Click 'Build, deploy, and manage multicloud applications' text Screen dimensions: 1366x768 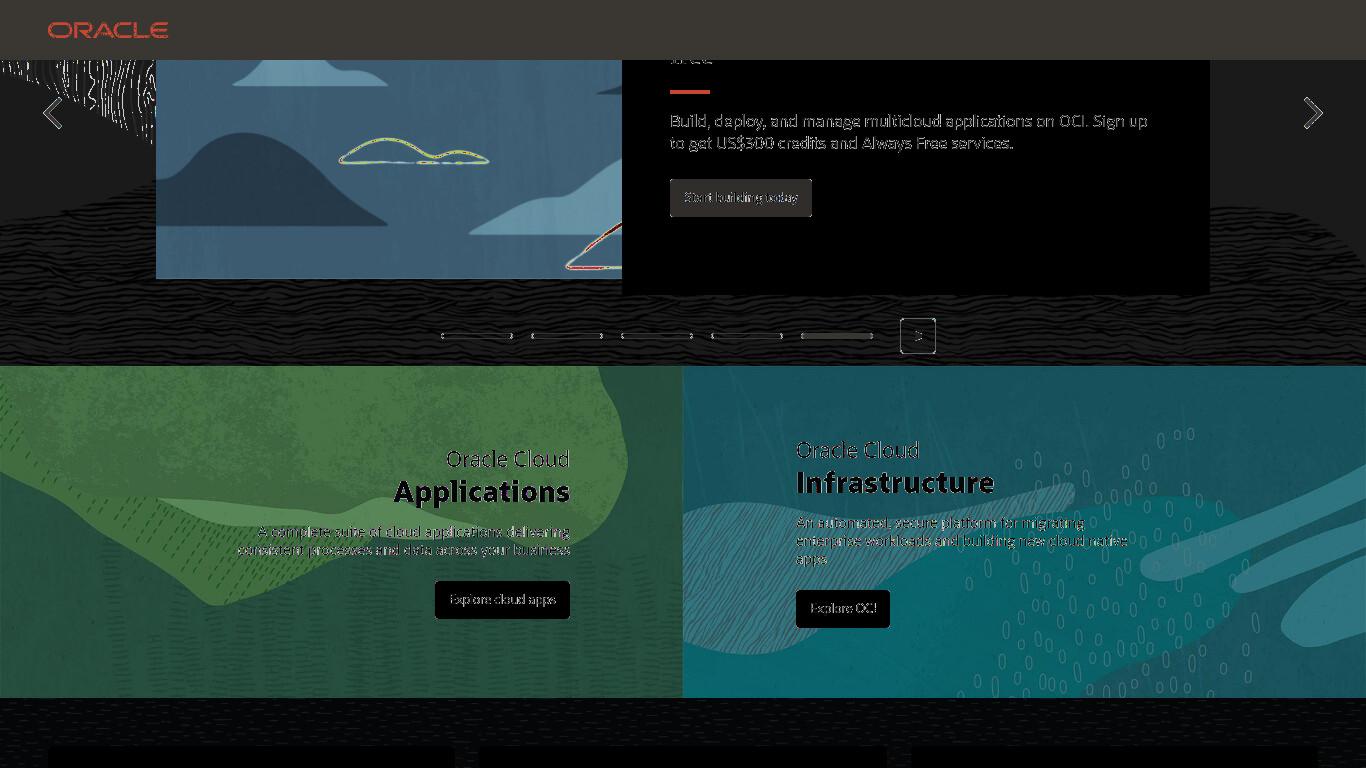[909, 132]
